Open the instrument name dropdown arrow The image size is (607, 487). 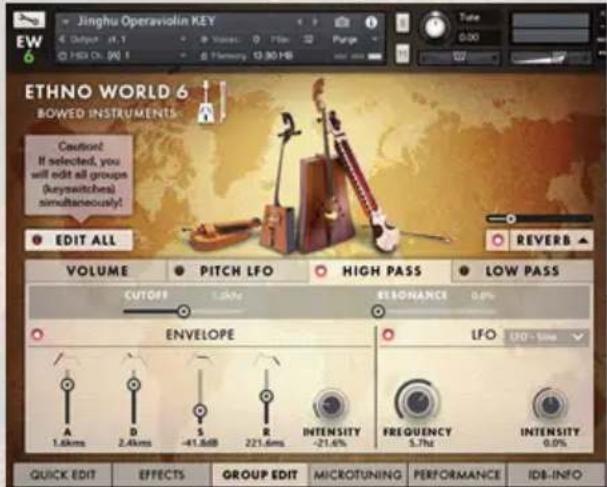point(65,22)
